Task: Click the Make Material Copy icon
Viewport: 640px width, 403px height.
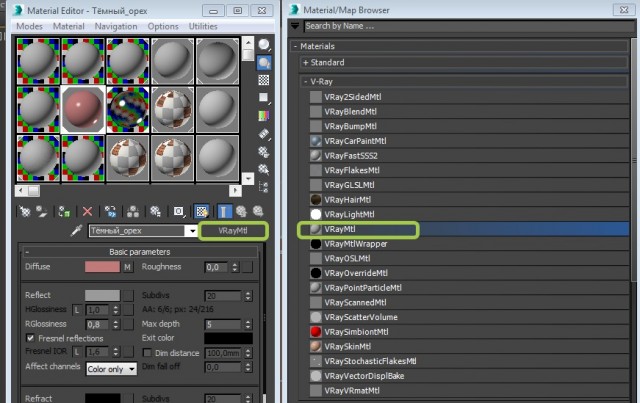Action: (x=110, y=211)
